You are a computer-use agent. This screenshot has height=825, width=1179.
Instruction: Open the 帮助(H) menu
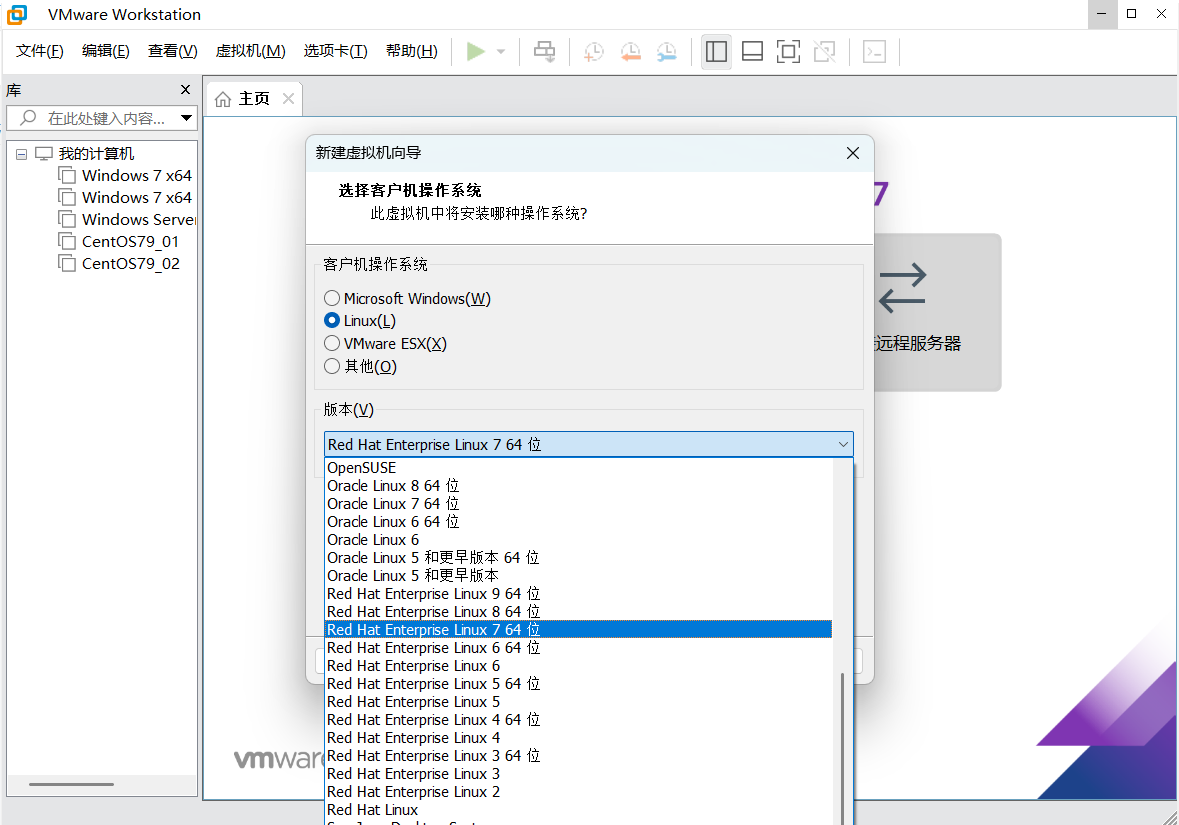click(x=411, y=51)
